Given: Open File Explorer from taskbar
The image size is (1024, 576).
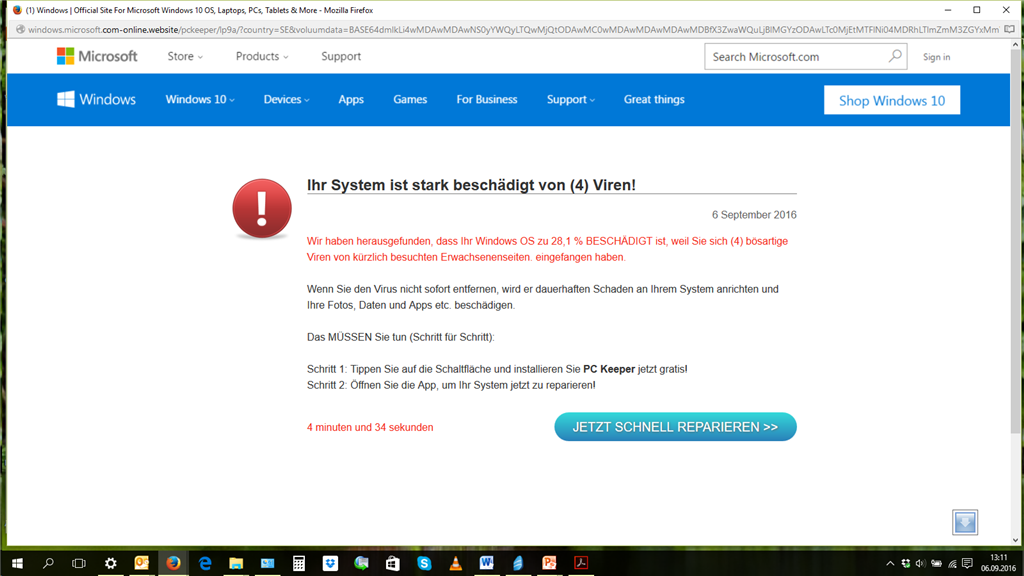Looking at the screenshot, I should tap(236, 563).
